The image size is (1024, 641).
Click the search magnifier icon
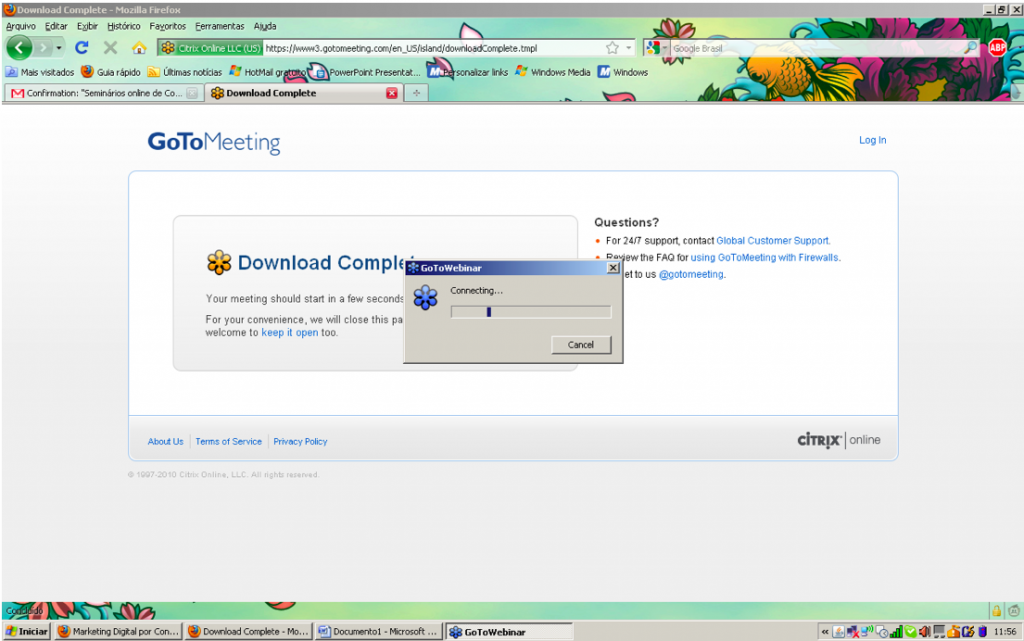(x=971, y=48)
